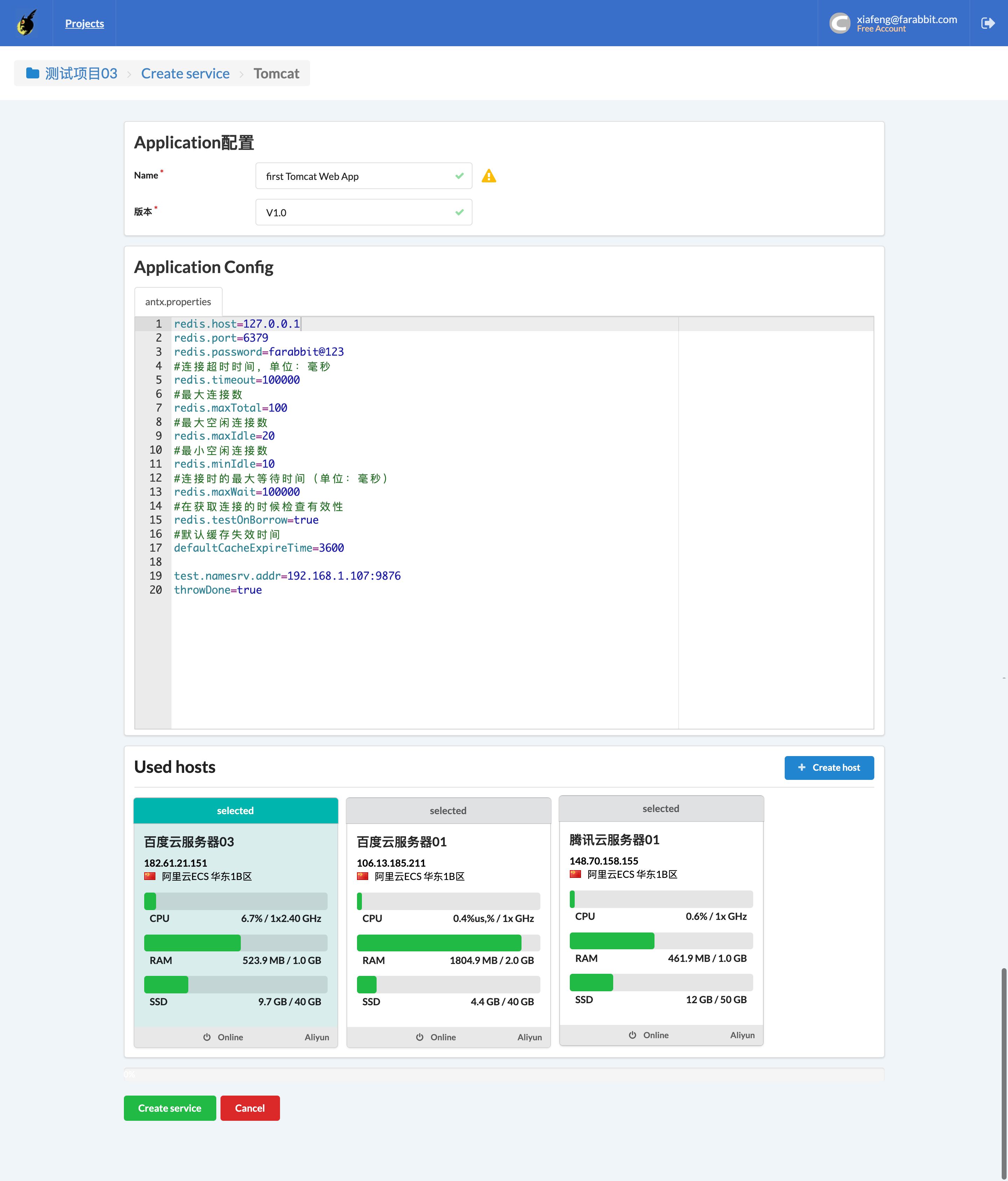Navigate to 测试项目03 via breadcrumb link
The image size is (1008, 1181).
click(x=80, y=73)
